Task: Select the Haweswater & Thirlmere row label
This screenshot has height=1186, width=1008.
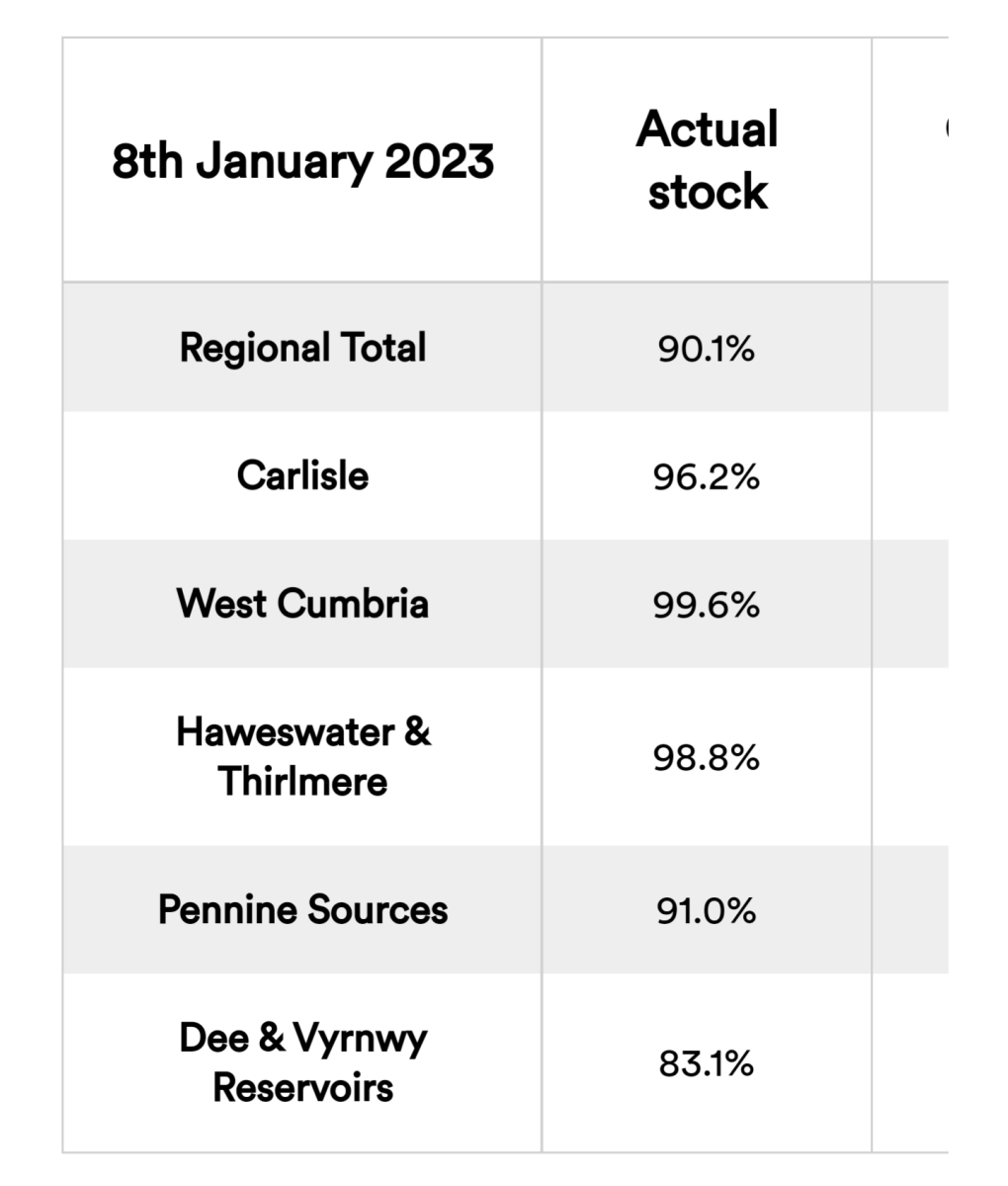Action: (x=302, y=756)
